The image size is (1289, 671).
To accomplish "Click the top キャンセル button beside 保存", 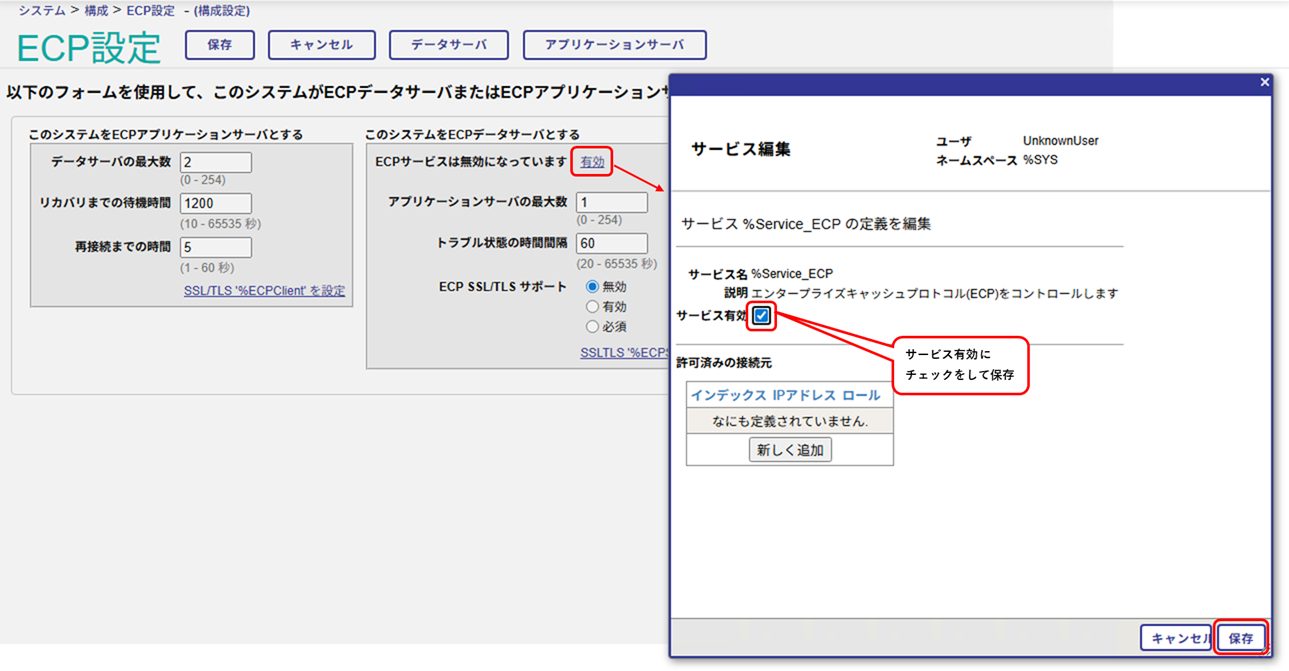I will point(321,45).
